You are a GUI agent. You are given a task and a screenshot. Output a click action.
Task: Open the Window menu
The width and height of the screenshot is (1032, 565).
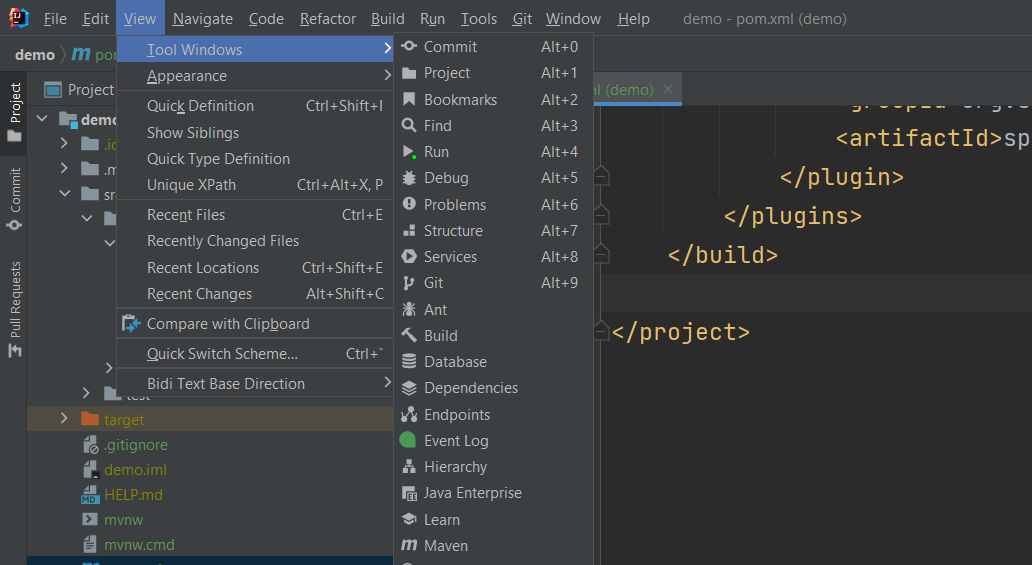click(573, 18)
